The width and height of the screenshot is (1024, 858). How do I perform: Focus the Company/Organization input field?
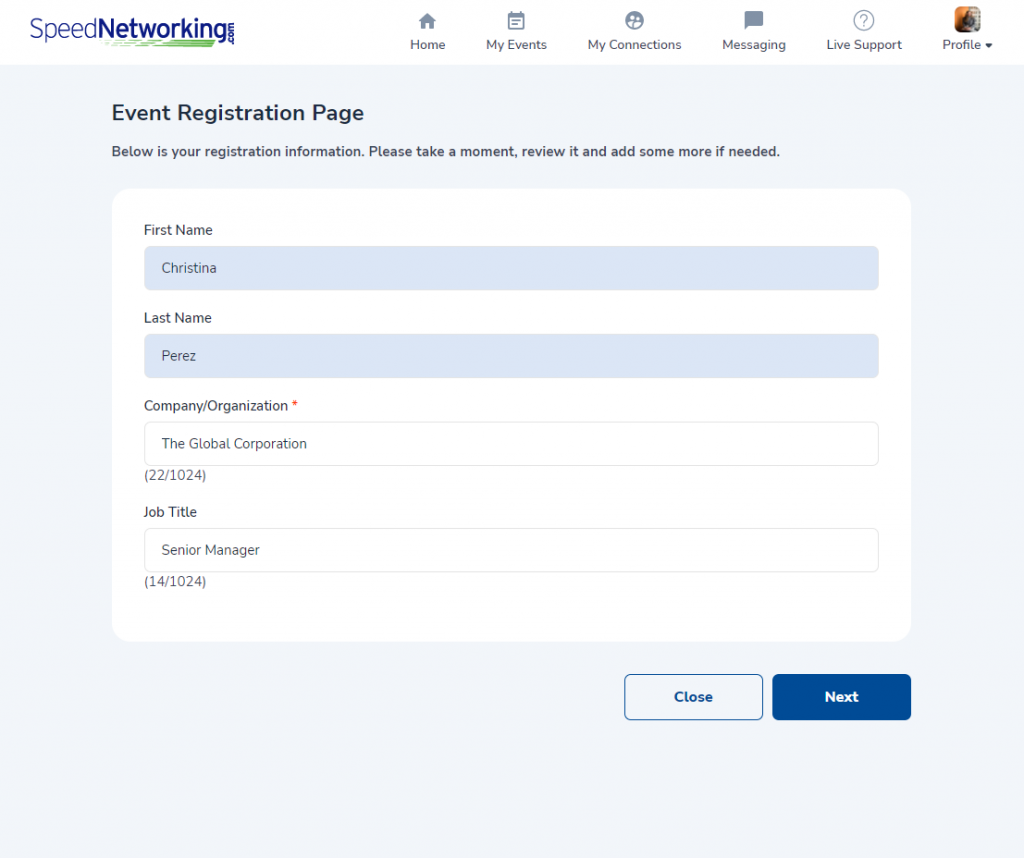click(x=511, y=443)
